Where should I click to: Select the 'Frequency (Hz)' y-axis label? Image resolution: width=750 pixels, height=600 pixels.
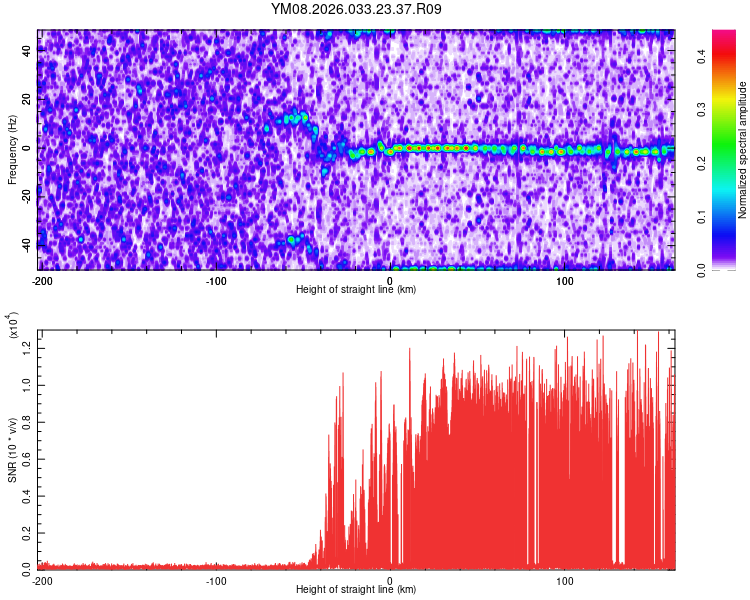12,149
